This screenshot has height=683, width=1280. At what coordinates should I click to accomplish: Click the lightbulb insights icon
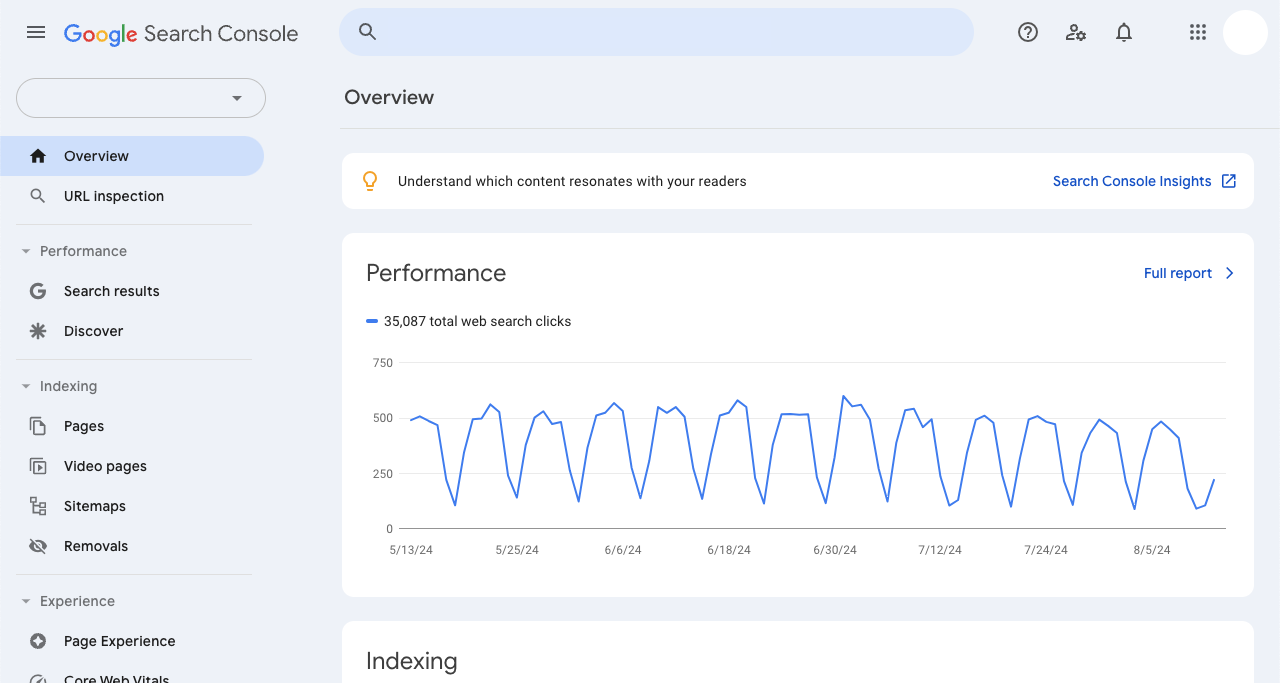click(370, 181)
